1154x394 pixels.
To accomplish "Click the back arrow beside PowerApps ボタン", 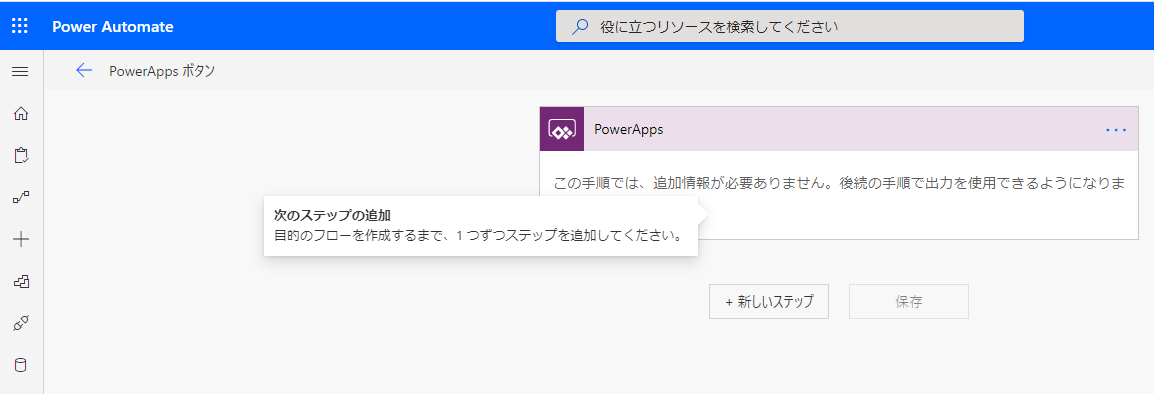I will [x=84, y=71].
